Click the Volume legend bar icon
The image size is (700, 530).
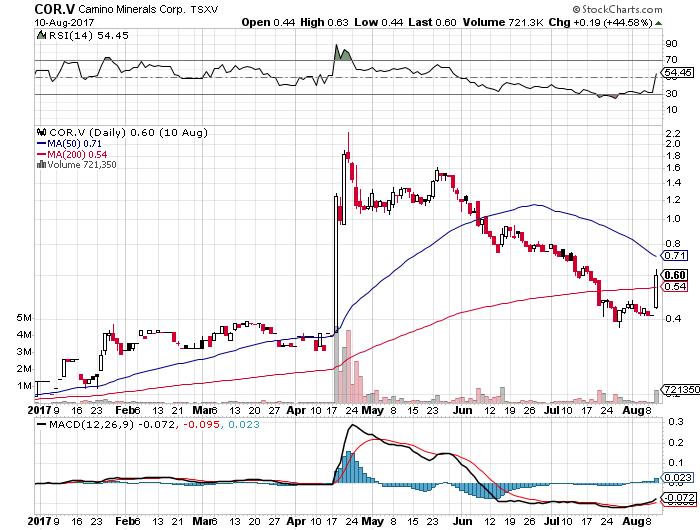(39, 164)
